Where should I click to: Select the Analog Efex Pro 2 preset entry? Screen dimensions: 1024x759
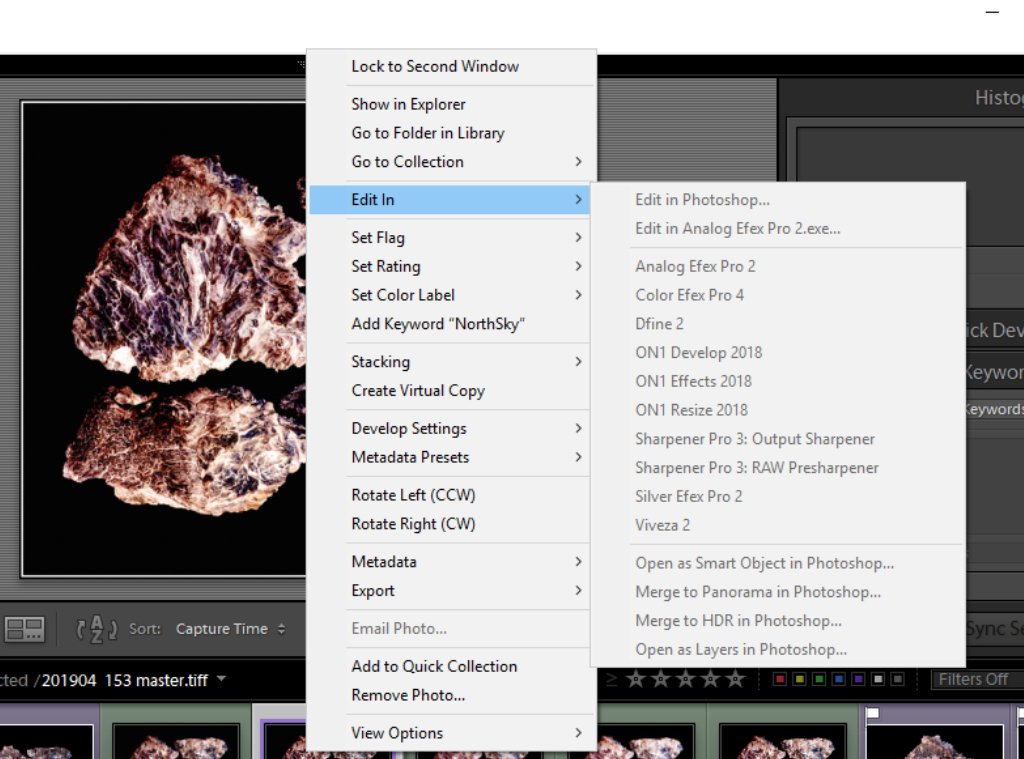click(x=778, y=266)
